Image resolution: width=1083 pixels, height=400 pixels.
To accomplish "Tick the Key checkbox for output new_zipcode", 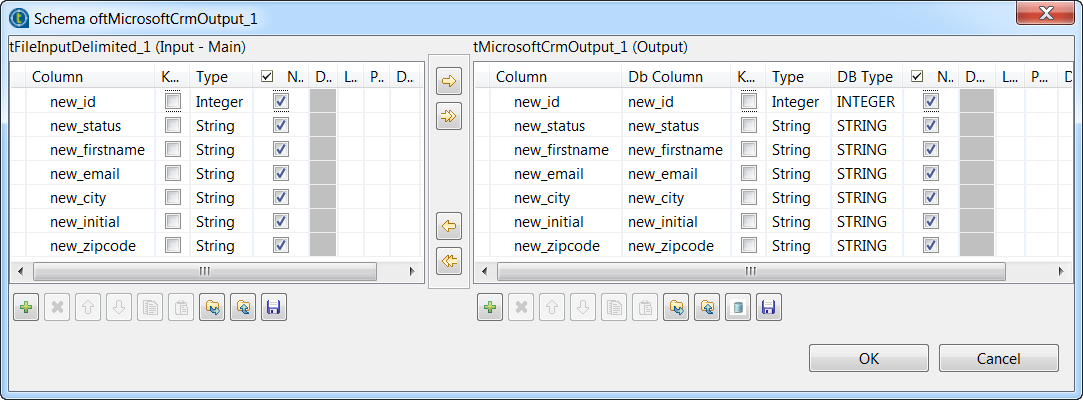I will click(x=749, y=246).
